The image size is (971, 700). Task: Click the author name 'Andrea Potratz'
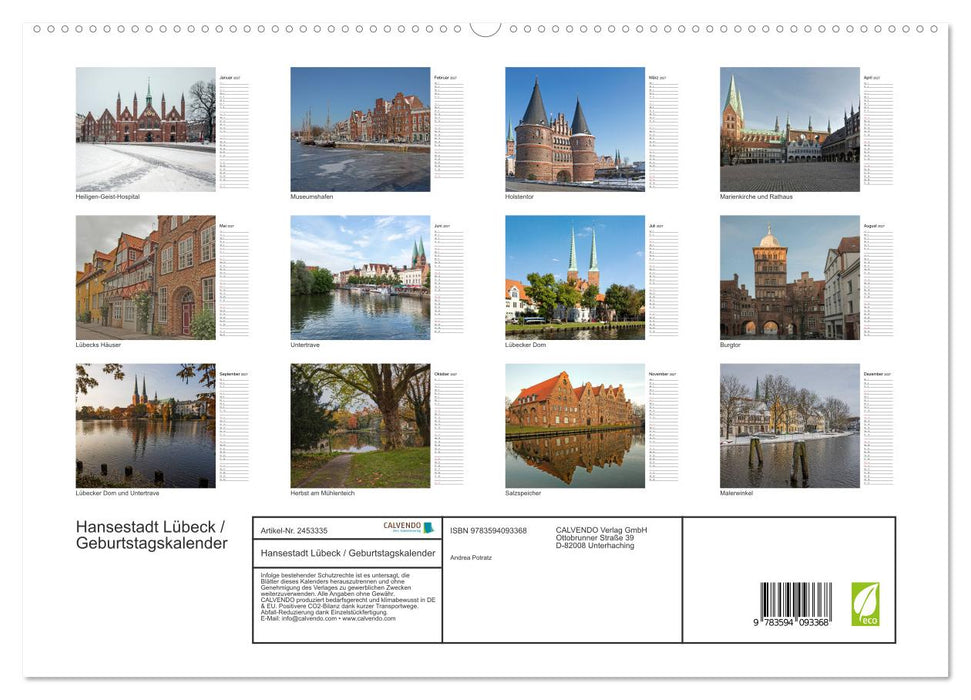(x=471, y=558)
